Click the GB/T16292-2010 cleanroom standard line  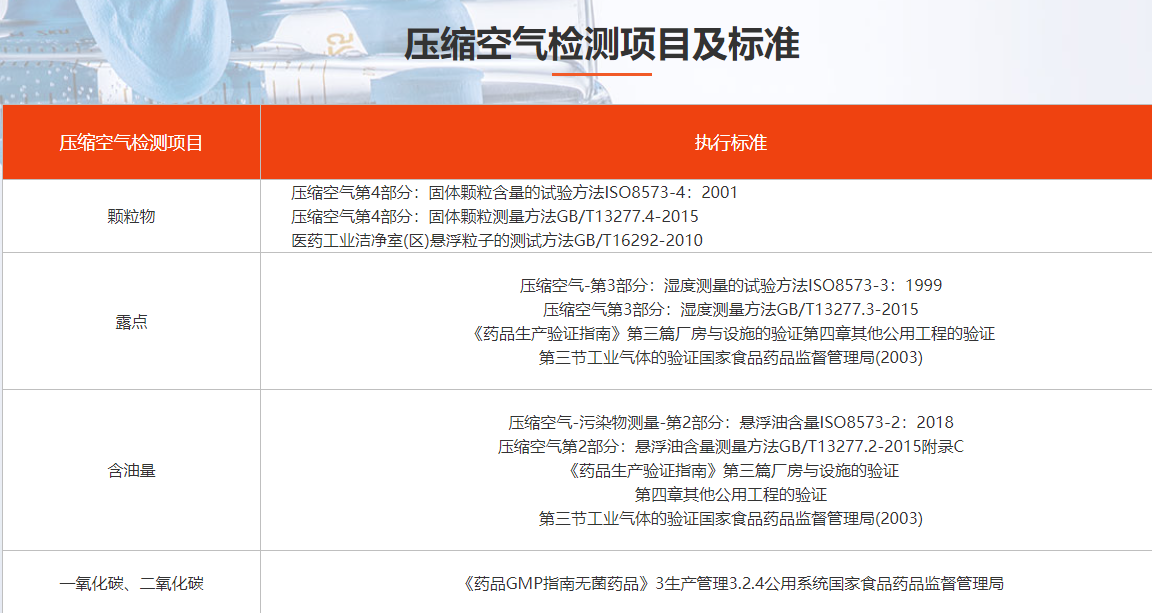pos(496,240)
